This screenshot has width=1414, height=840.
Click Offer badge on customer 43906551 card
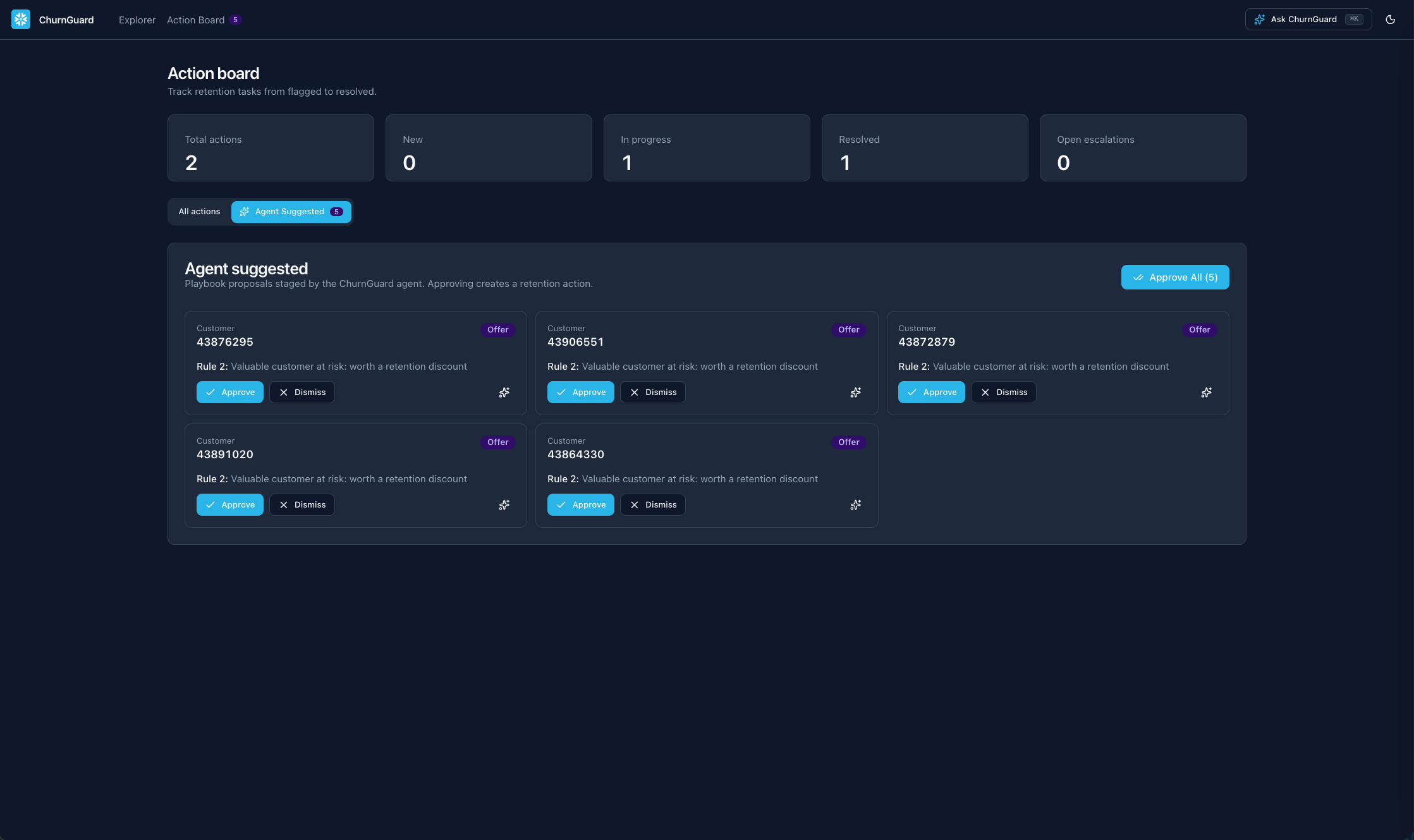(849, 330)
